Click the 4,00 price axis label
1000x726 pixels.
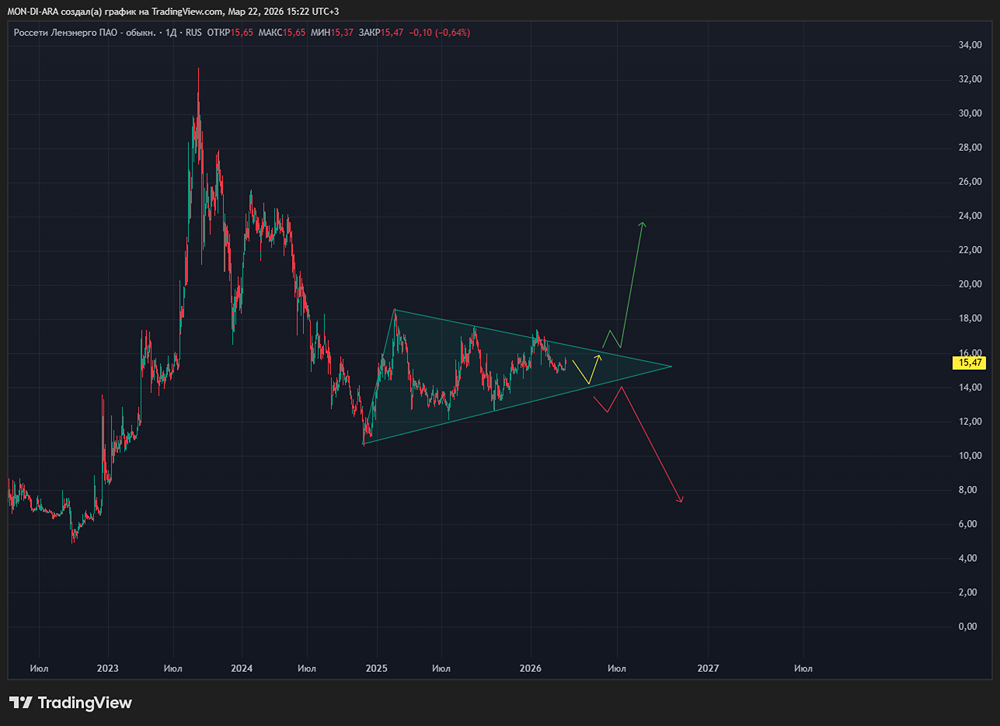pyautogui.click(x=967, y=558)
